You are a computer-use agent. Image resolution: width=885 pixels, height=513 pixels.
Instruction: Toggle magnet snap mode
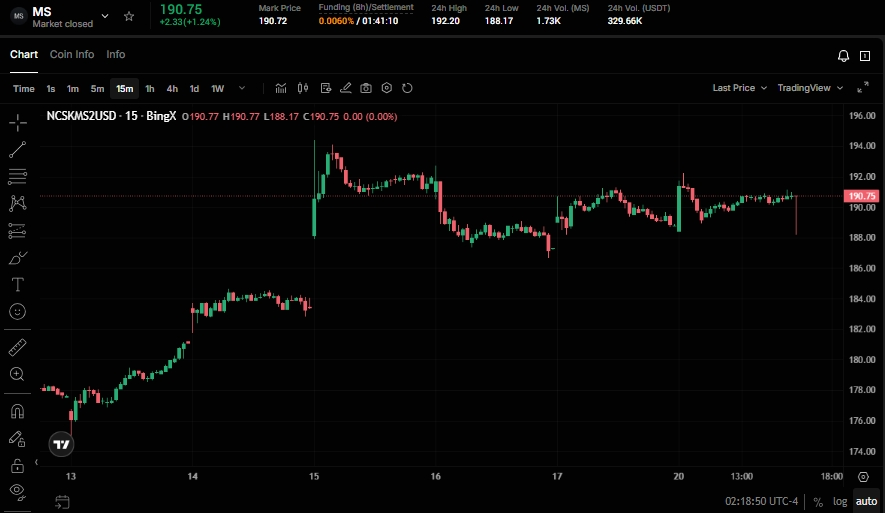click(x=17, y=411)
